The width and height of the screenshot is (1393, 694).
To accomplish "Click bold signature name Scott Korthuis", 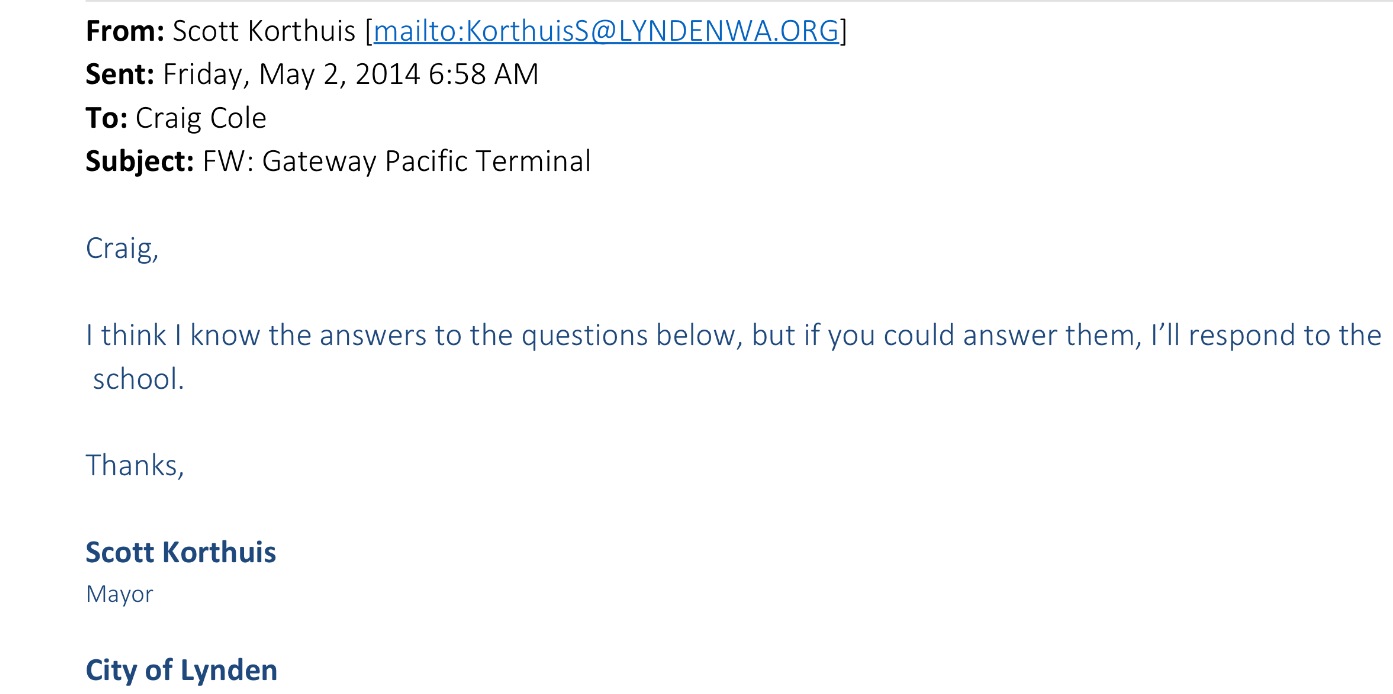I will [181, 552].
